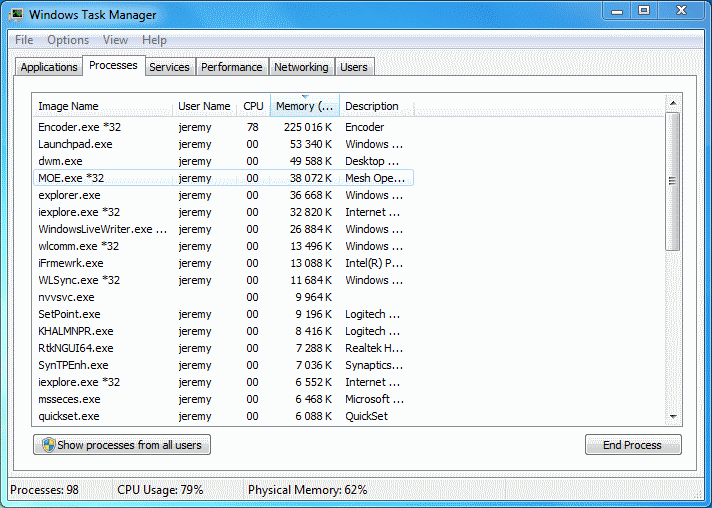The height and width of the screenshot is (508, 712).
Task: Select iexplore.exe *32 using 32 820 K
Action: tap(223, 212)
